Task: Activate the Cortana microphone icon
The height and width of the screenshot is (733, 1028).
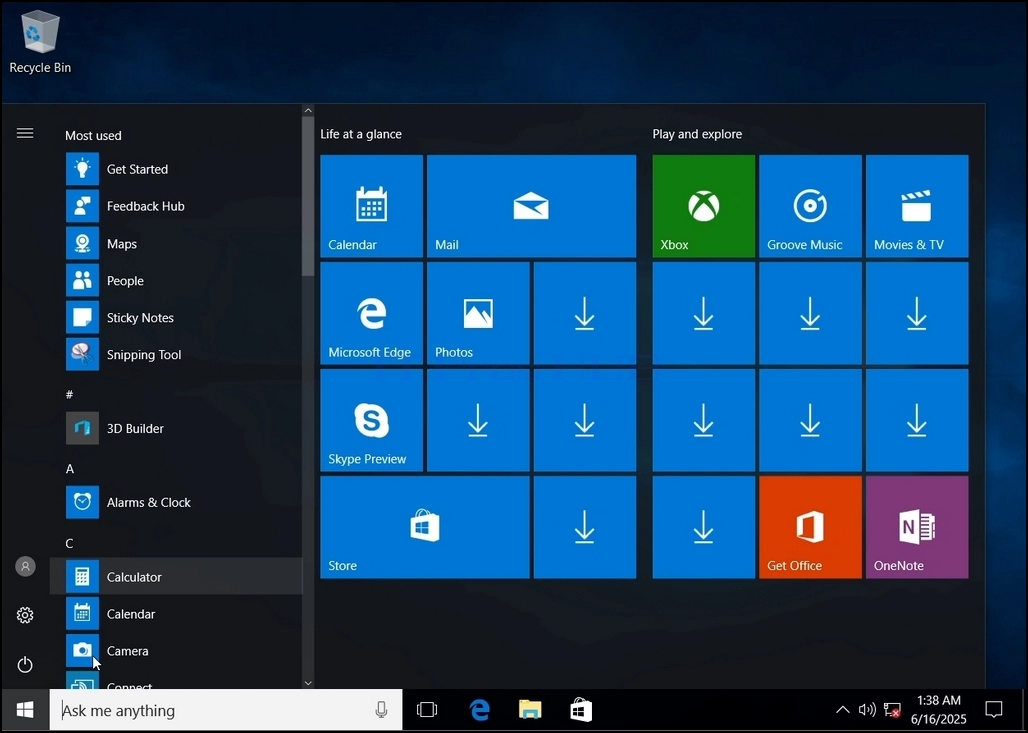Action: click(381, 710)
